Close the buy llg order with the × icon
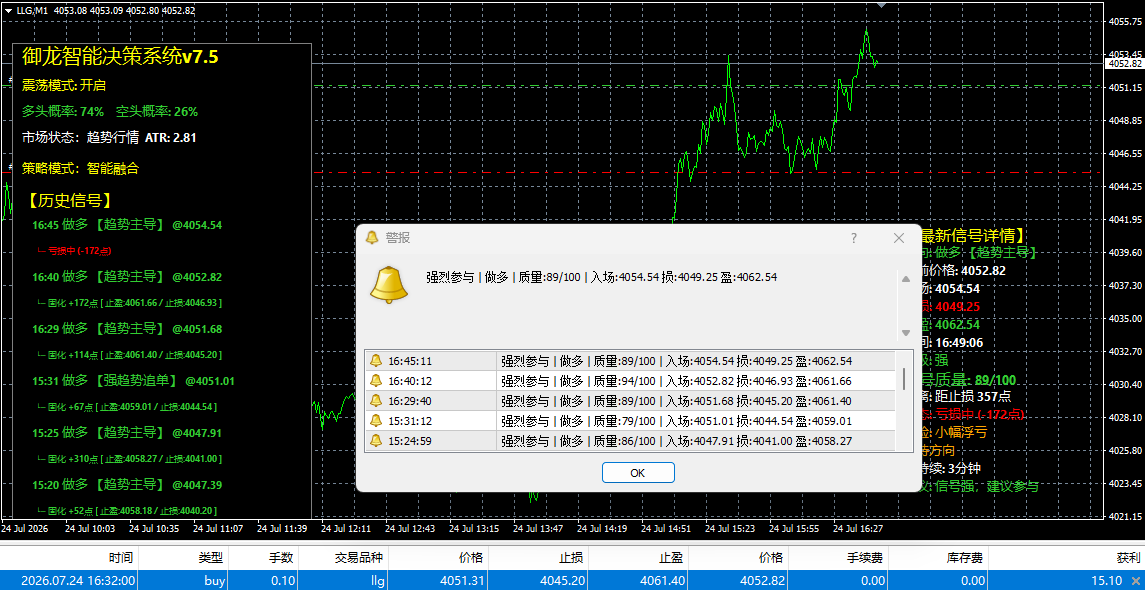 (1134, 581)
